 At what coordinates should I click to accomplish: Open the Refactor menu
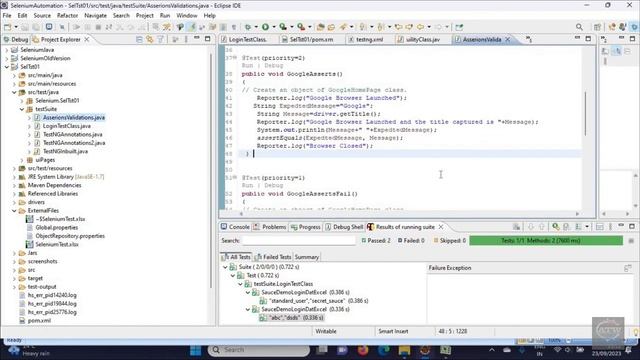click(67, 16)
